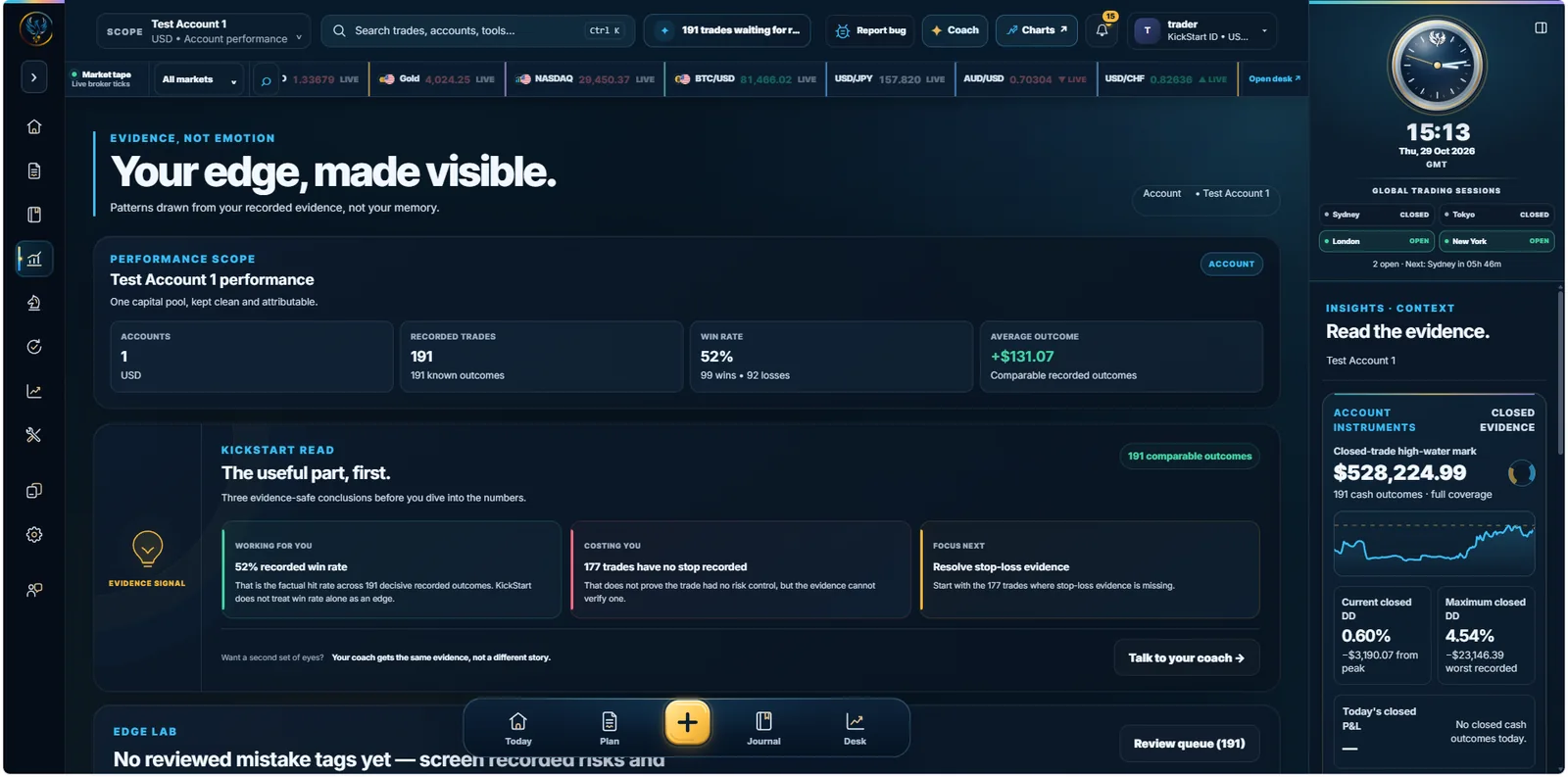Open the person-with-chat sidebar icon
Image resolution: width=1568 pixels, height=777 pixels.
point(34,590)
